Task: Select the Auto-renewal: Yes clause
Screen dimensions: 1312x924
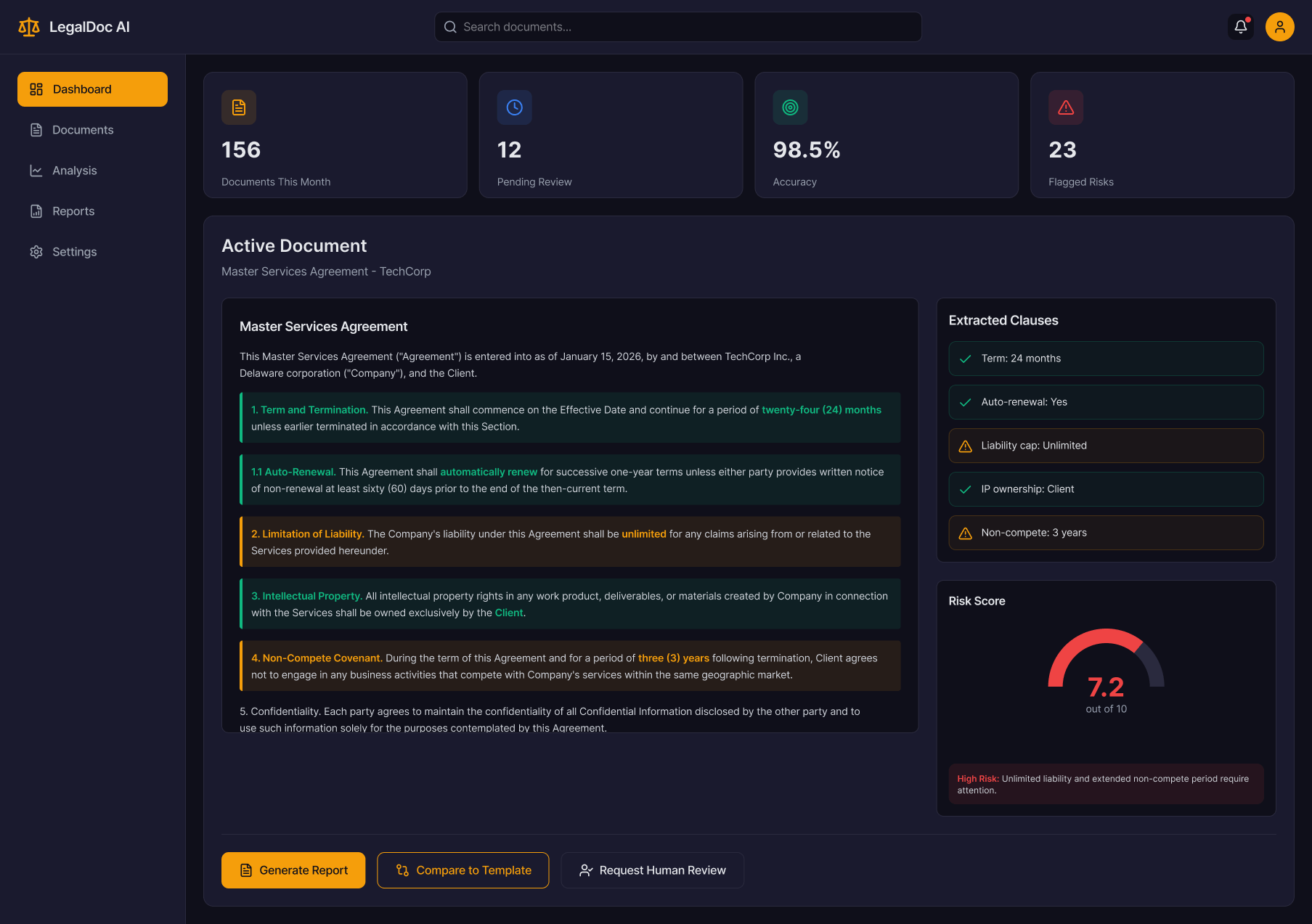Action: (x=1105, y=402)
